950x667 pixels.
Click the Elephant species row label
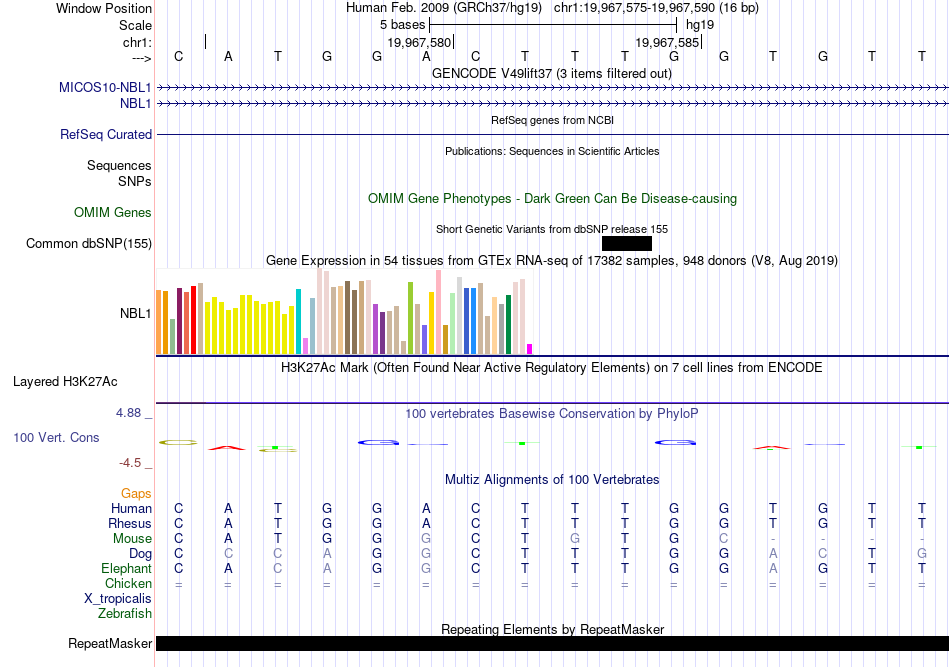pos(126,568)
